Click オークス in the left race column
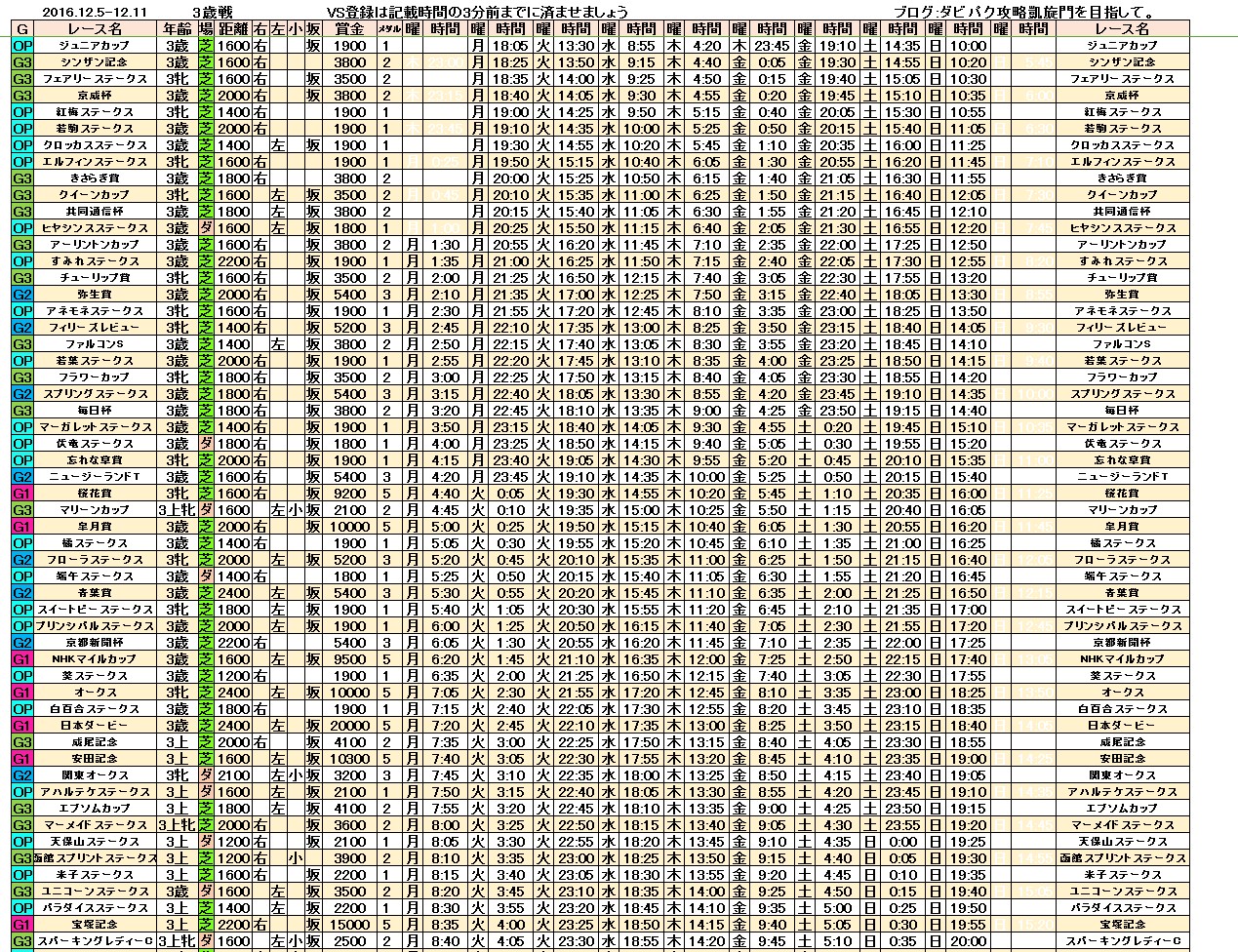Viewport: 1238px width, 952px height. coord(94,693)
